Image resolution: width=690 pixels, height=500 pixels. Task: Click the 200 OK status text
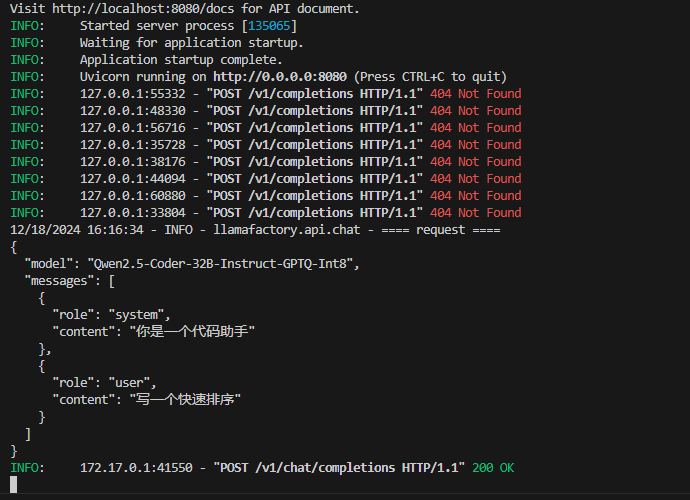pyautogui.click(x=493, y=467)
